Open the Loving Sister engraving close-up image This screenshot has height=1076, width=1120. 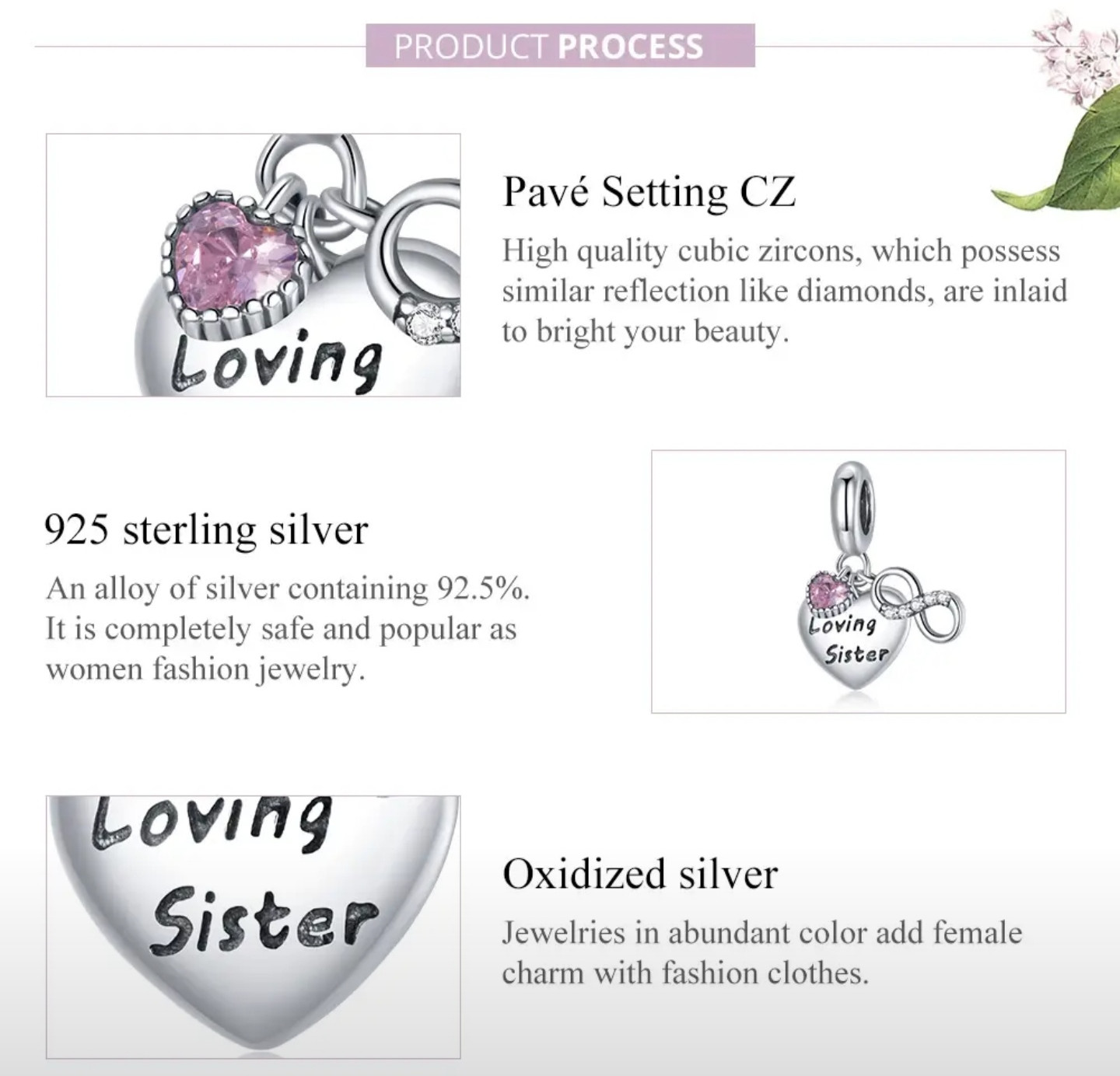click(x=253, y=927)
